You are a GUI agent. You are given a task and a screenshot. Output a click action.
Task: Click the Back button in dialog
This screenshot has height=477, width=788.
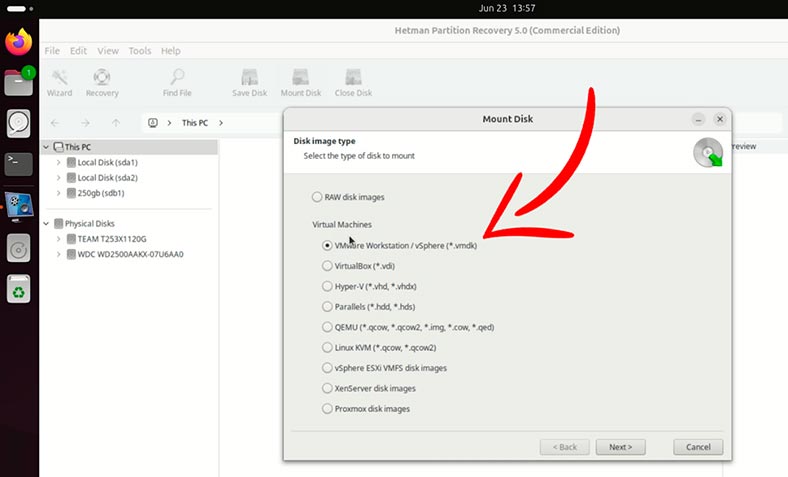[565, 447]
